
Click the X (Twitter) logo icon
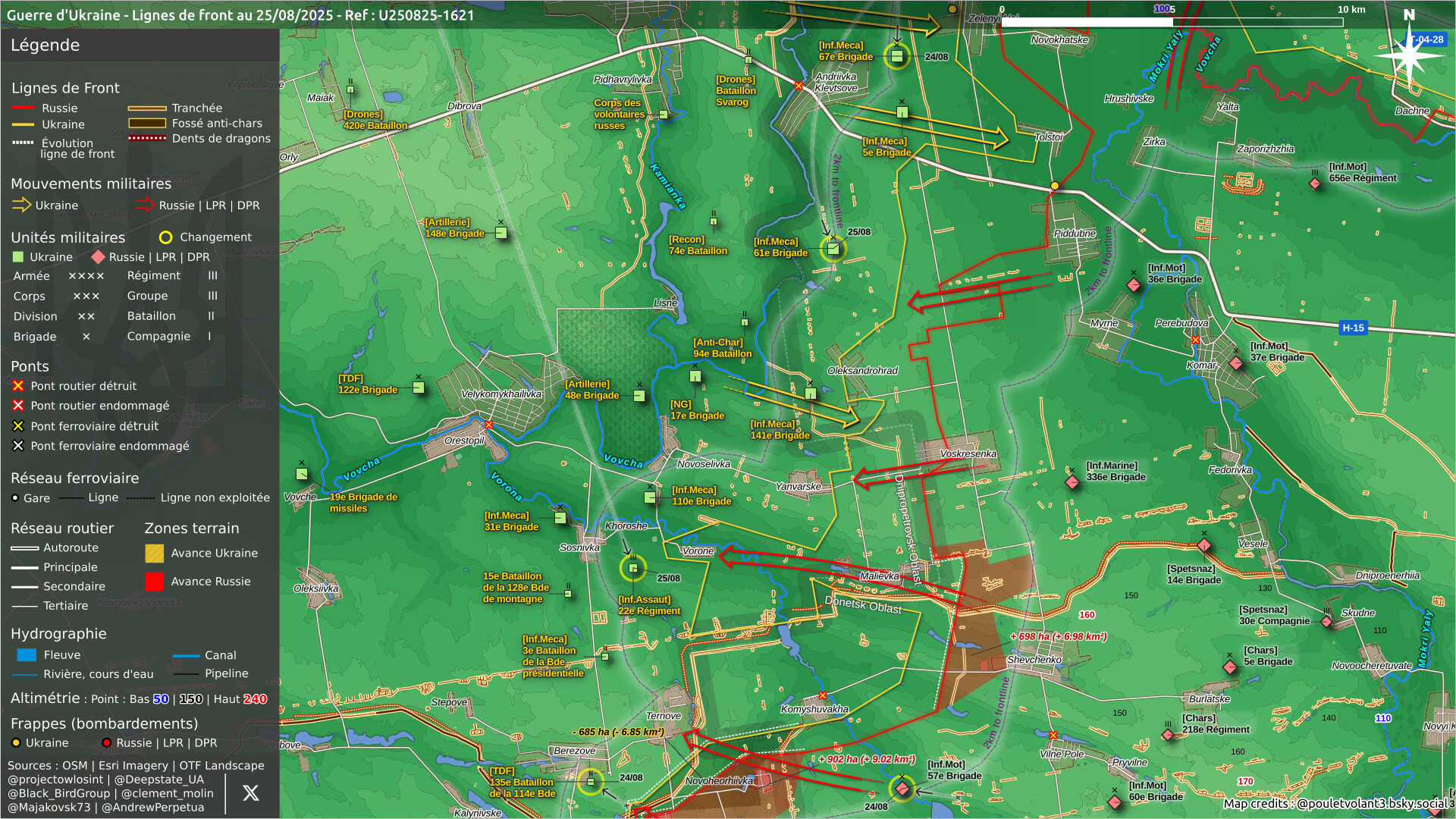pos(250,793)
